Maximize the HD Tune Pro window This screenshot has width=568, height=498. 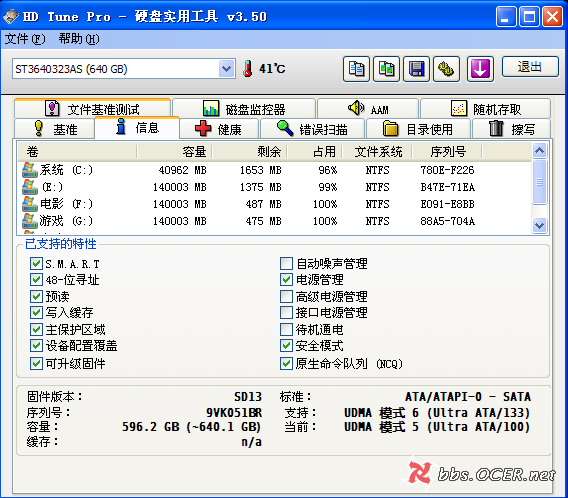(x=529, y=16)
